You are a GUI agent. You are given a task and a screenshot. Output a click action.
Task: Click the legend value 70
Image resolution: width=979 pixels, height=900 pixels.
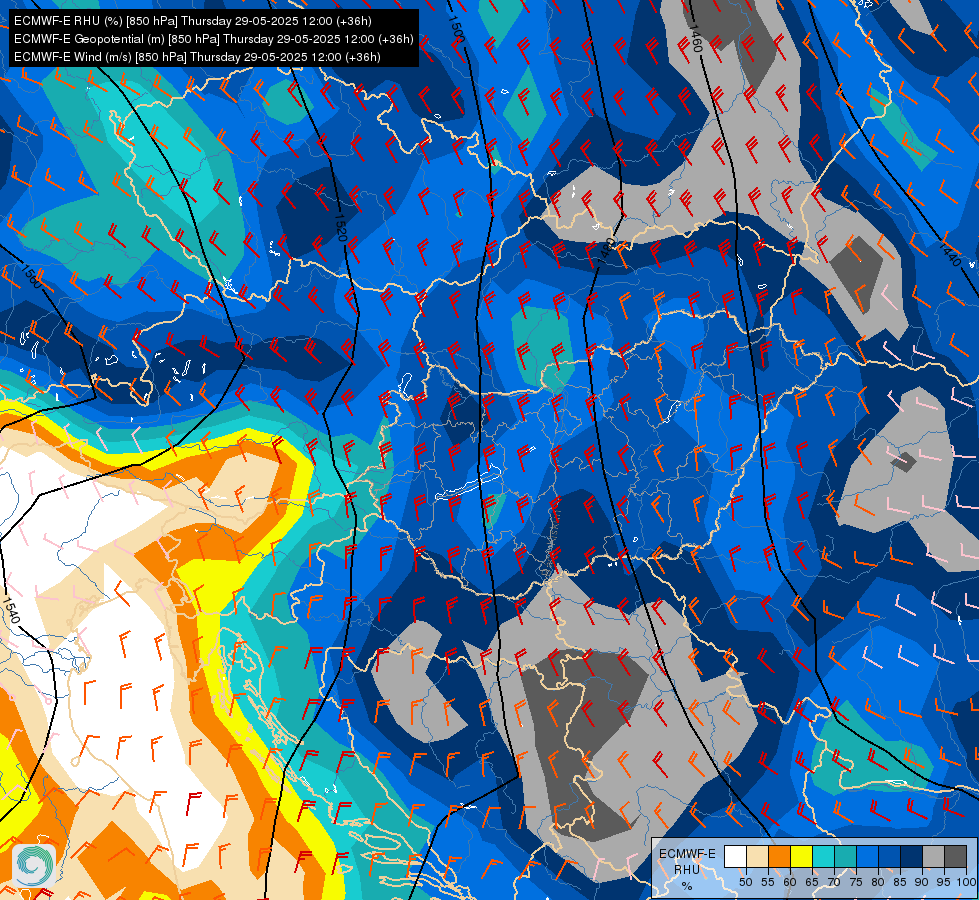pos(834,882)
